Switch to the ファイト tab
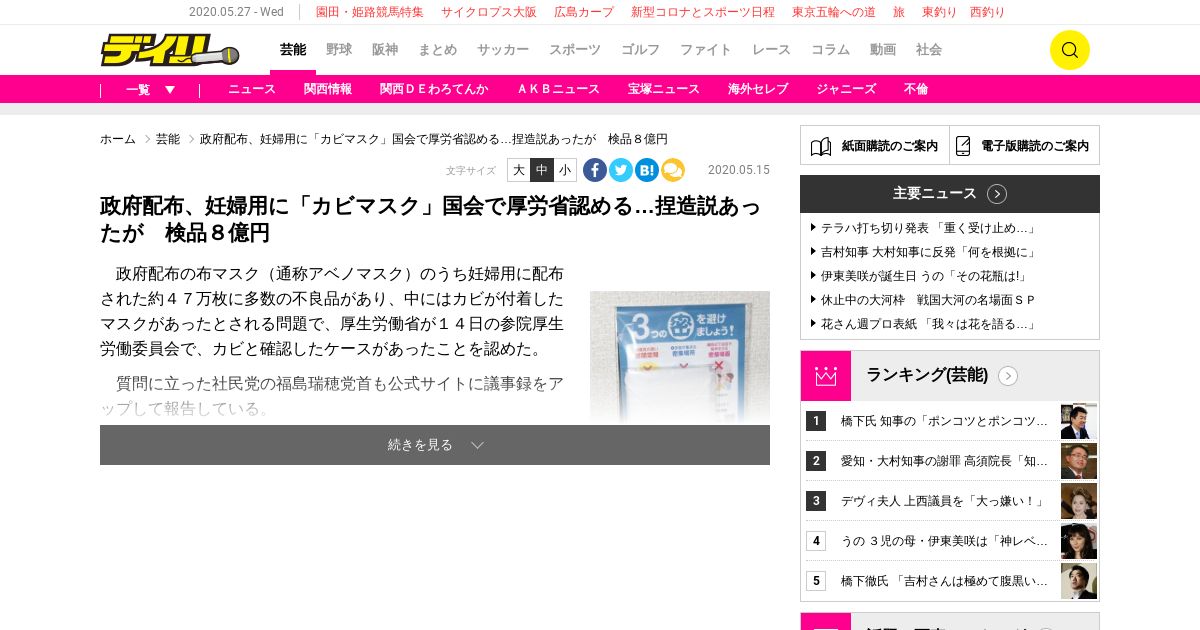This screenshot has height=630, width=1200. click(x=706, y=50)
